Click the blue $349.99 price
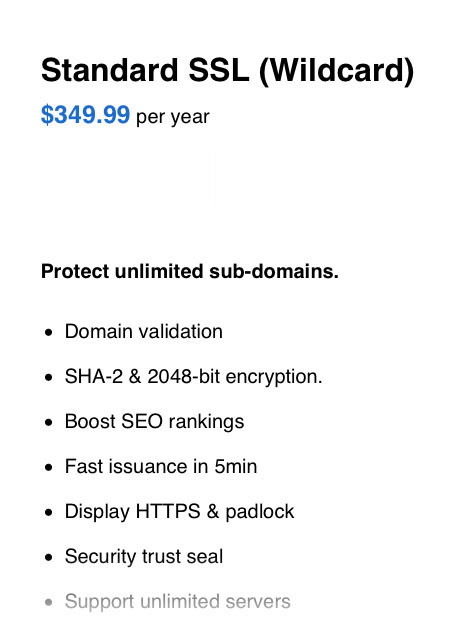 click(85, 115)
